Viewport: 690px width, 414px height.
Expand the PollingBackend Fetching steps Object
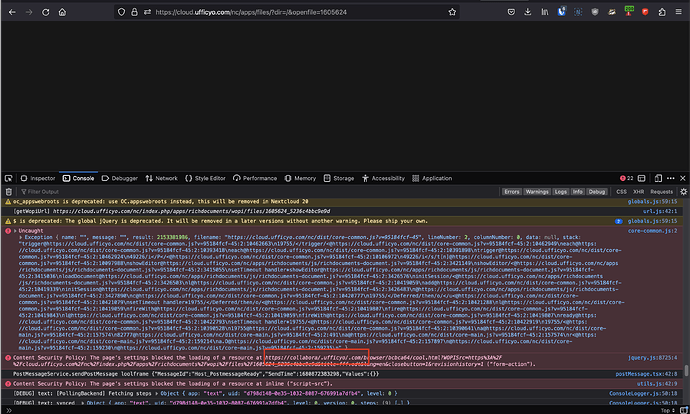pos(158,393)
